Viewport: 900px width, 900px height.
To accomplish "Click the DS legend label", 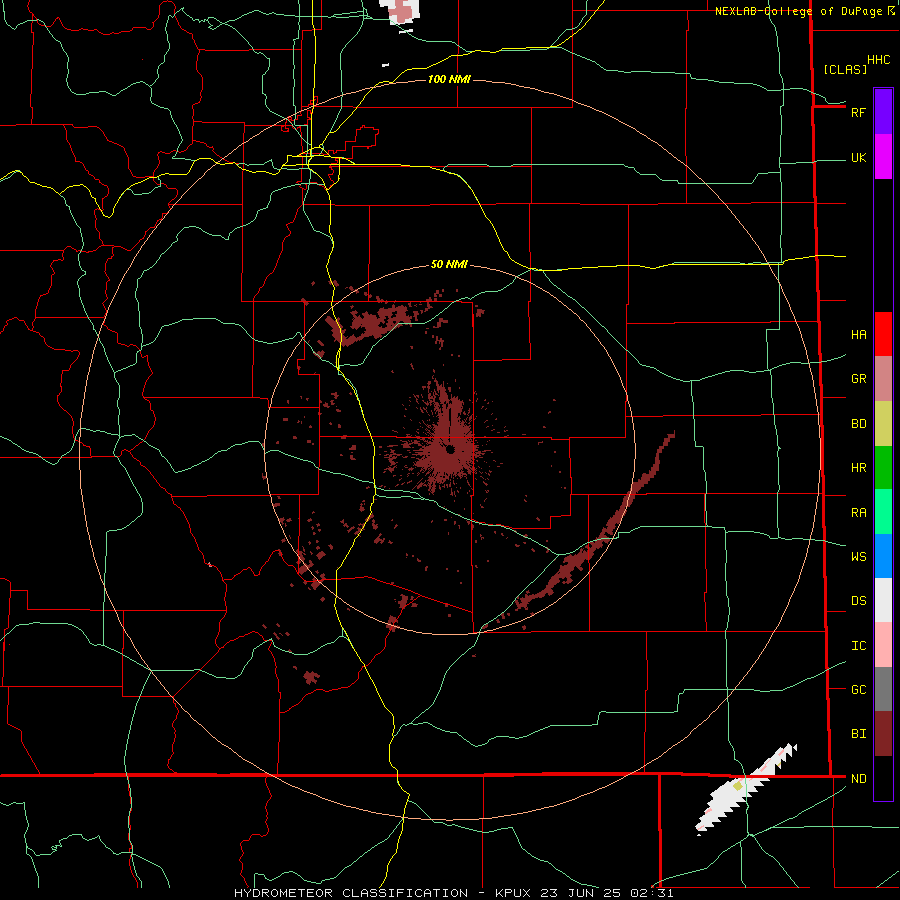I will (x=858, y=601).
